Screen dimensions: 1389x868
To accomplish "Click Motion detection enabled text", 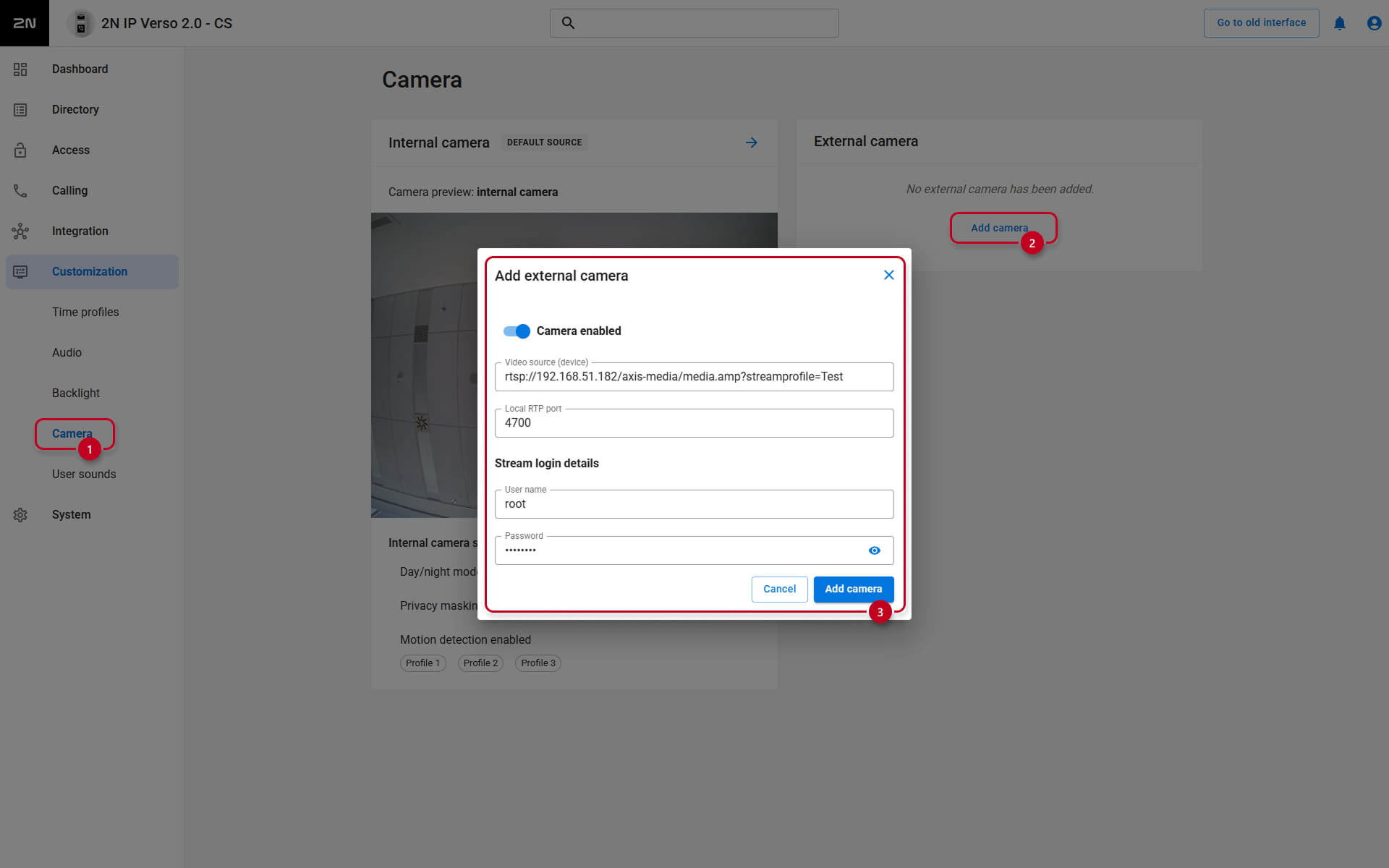I will click(x=465, y=640).
